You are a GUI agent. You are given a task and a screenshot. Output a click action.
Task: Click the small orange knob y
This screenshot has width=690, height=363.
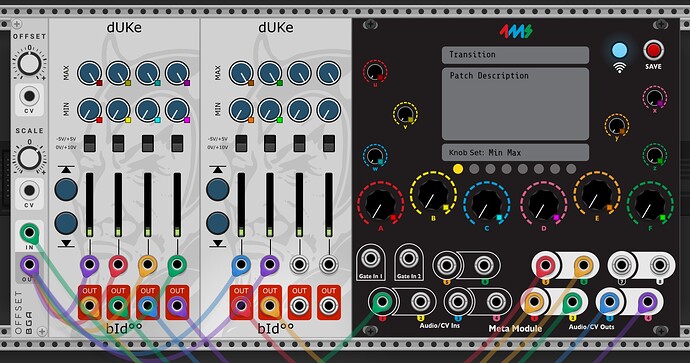(x=617, y=126)
